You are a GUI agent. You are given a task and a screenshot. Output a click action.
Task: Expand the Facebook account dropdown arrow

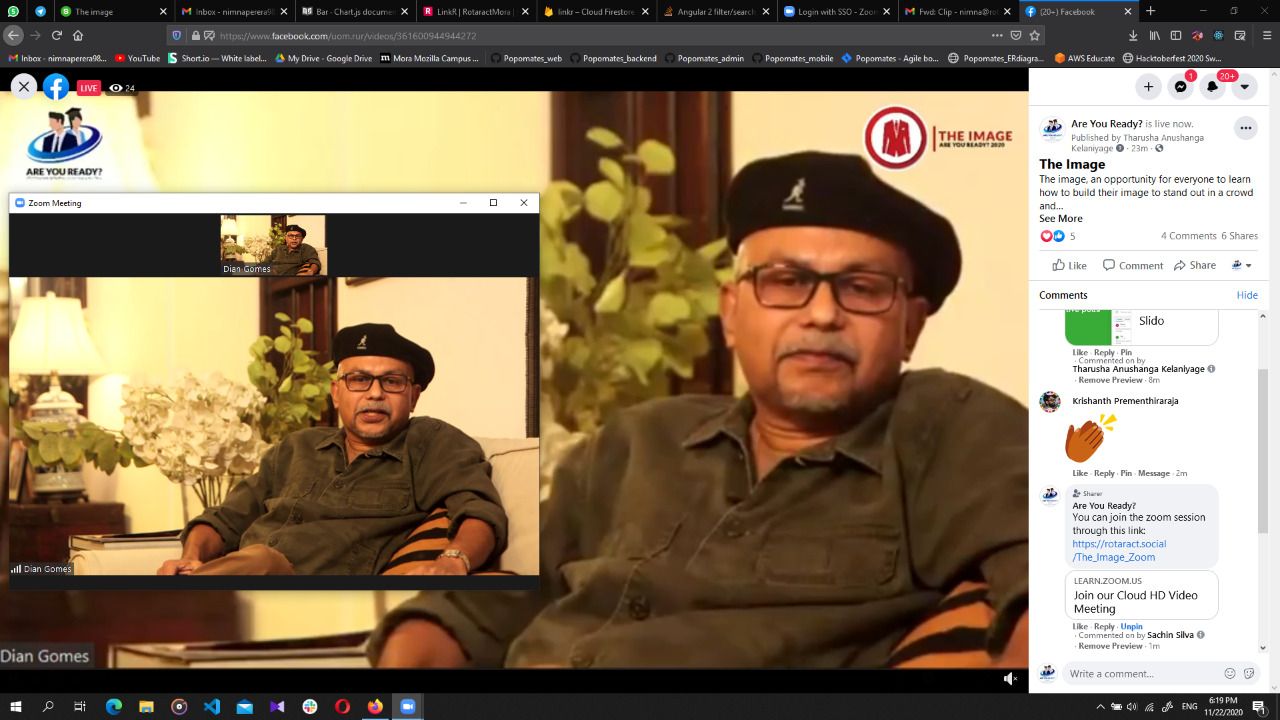coord(1245,87)
